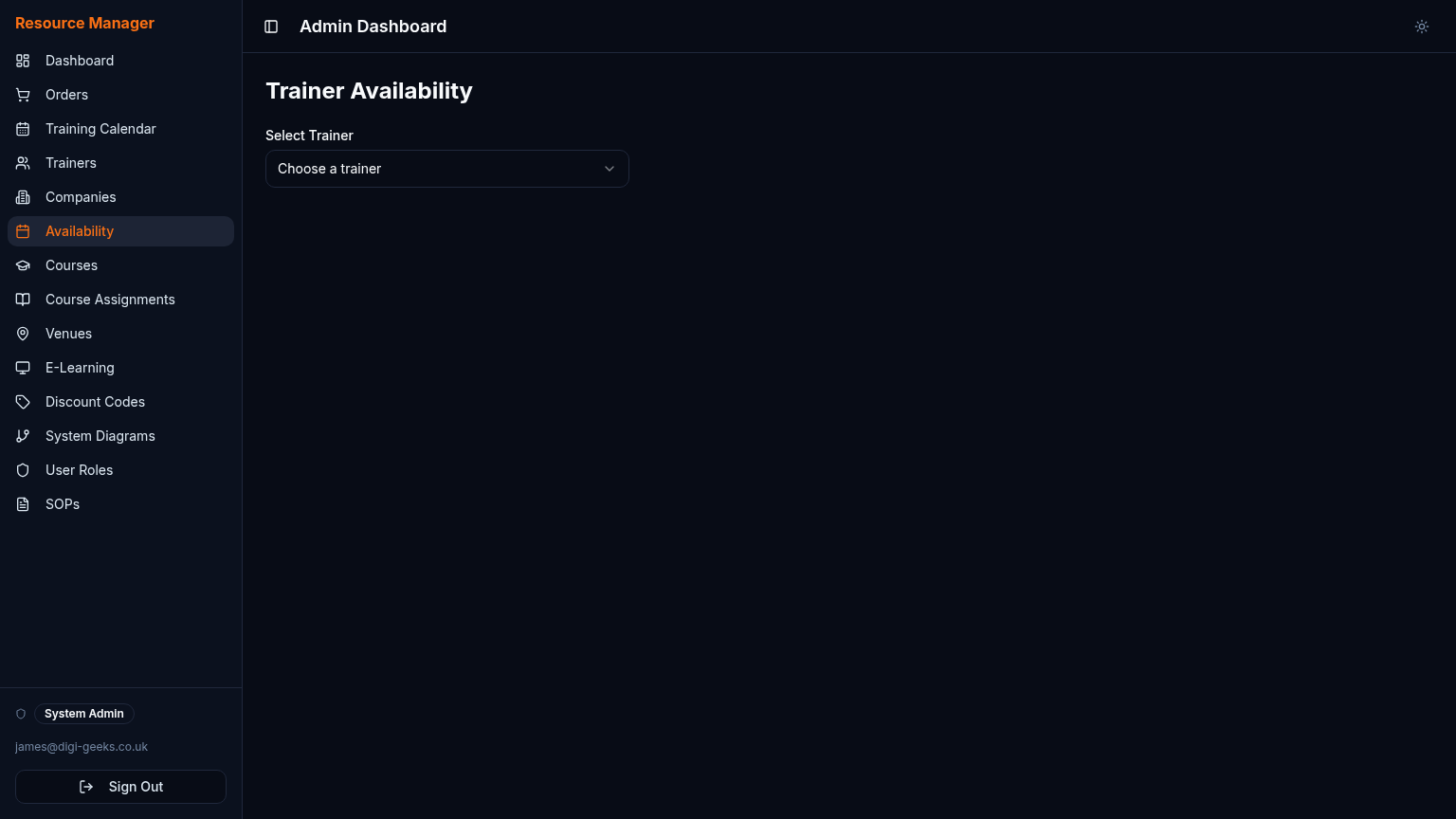Click the System Diagrams branch icon
This screenshot has width=1456, height=819.
click(23, 436)
